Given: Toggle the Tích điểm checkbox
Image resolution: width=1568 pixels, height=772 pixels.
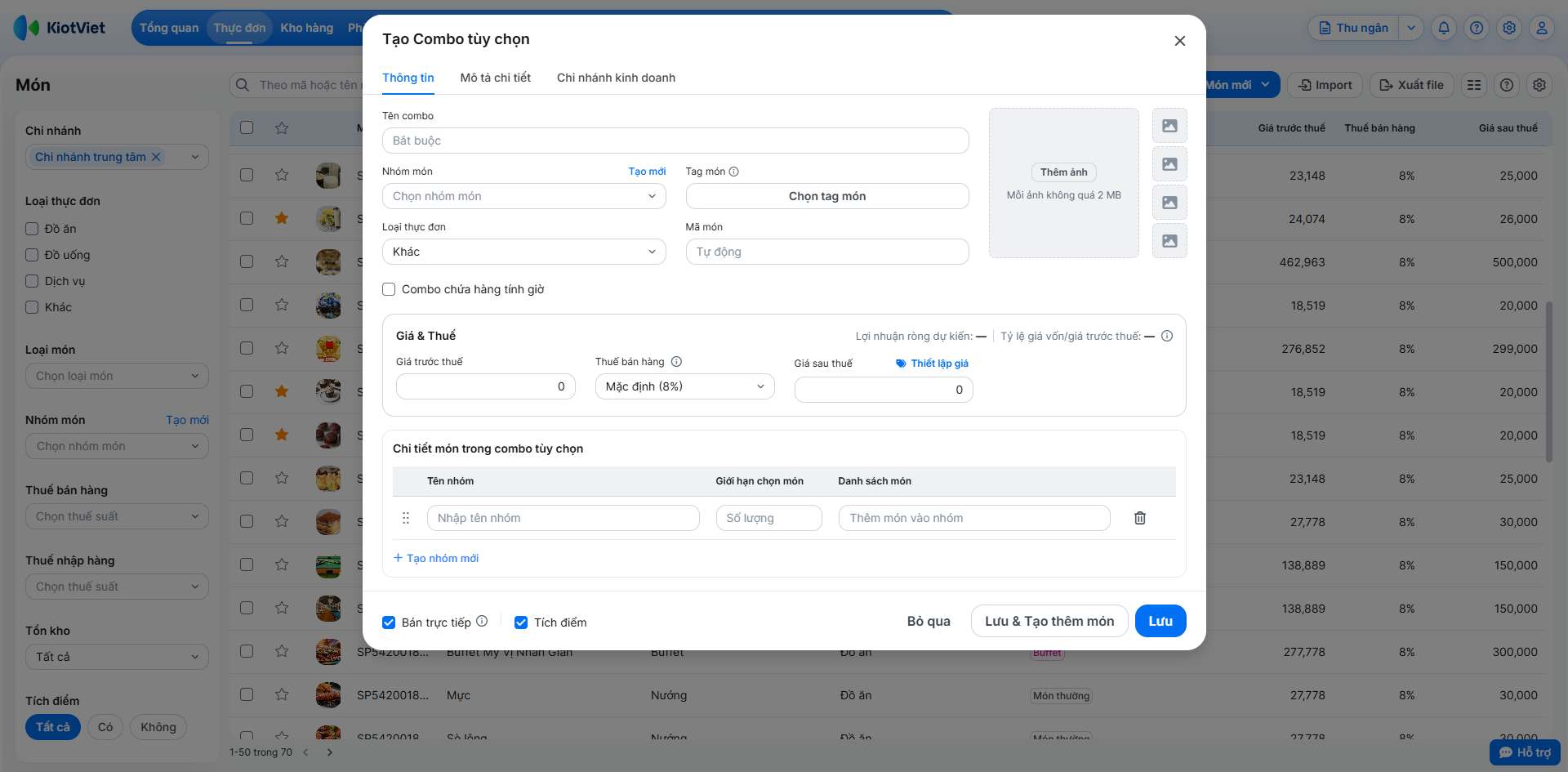Looking at the screenshot, I should [521, 623].
